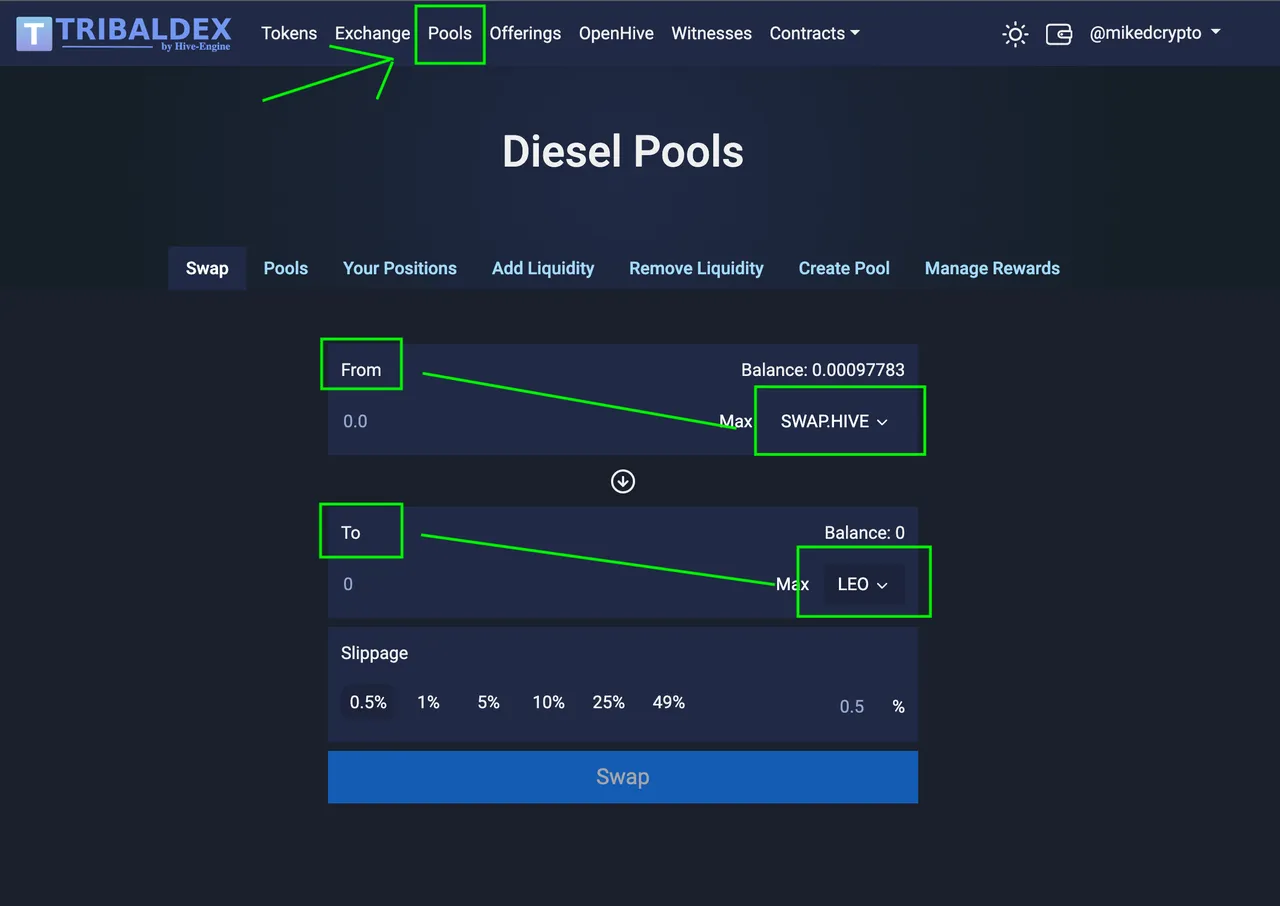Open the Offerings page

coord(525,33)
